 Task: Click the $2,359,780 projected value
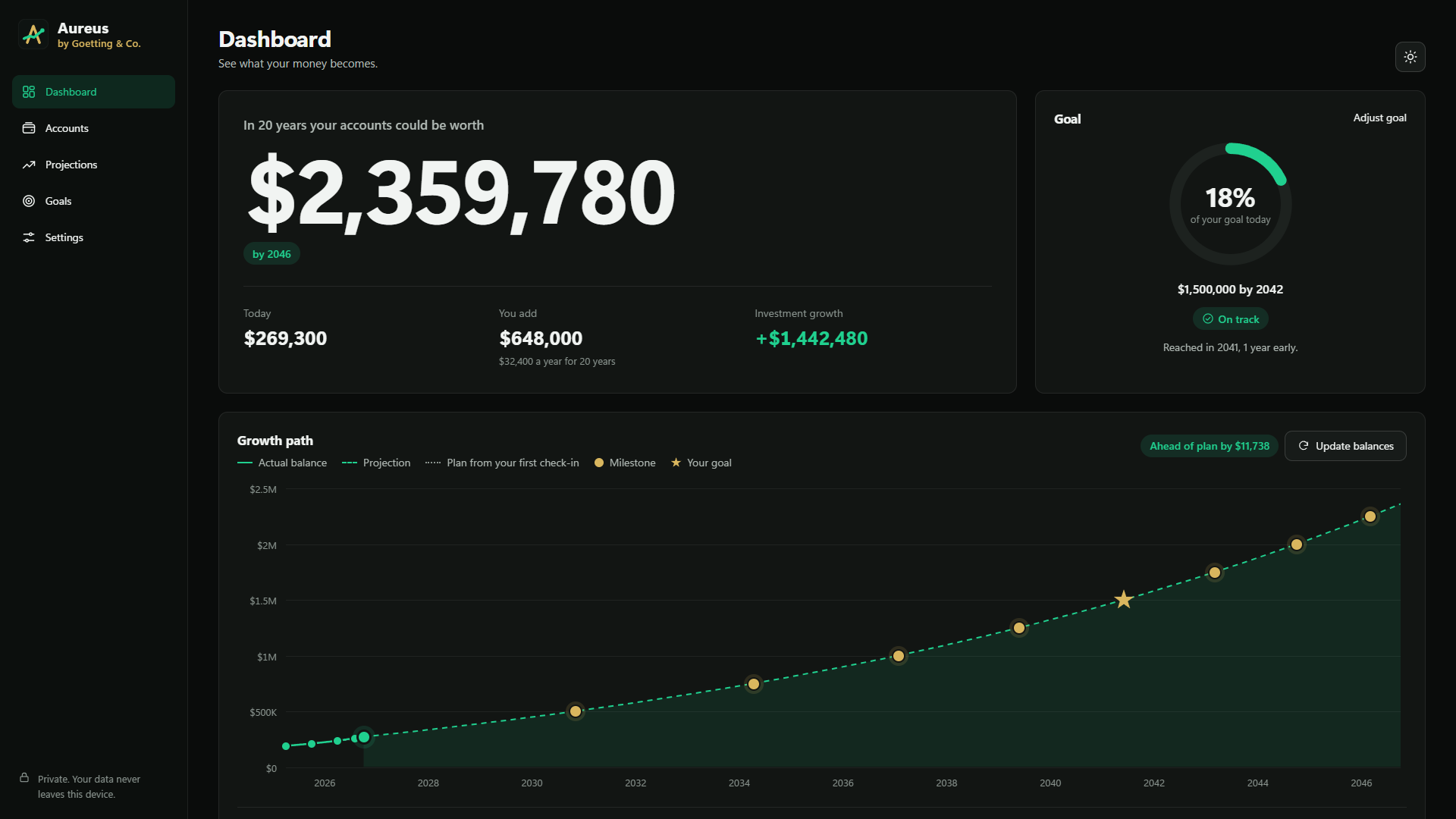462,193
